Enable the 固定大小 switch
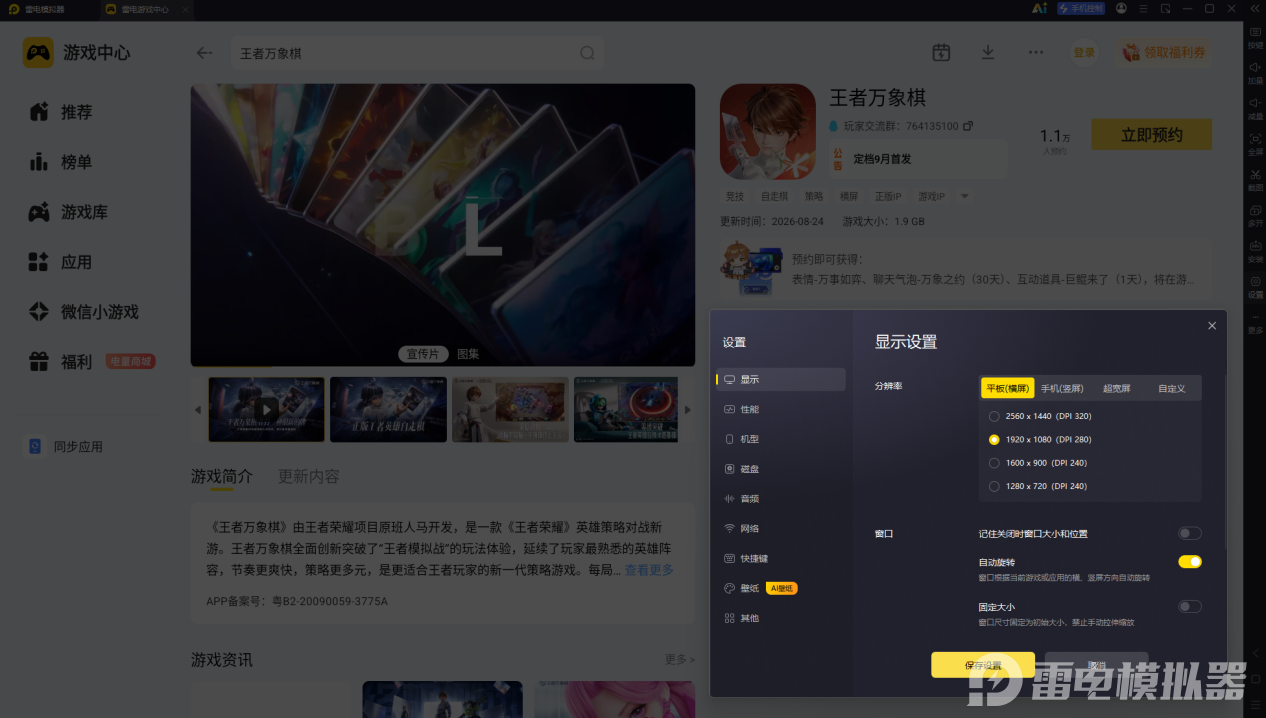 pyautogui.click(x=1189, y=606)
